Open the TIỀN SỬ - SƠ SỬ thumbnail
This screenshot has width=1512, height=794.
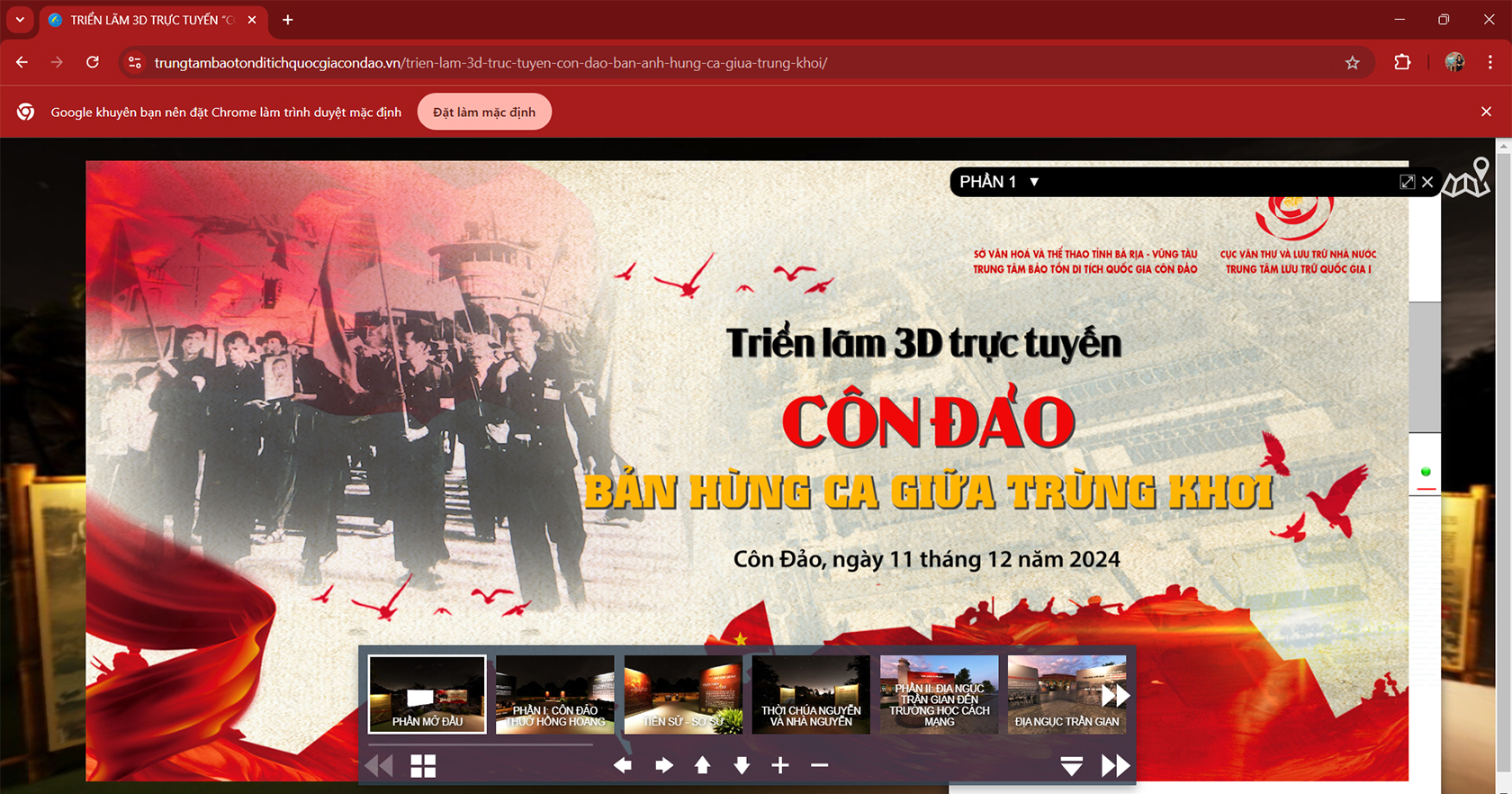tap(683, 694)
